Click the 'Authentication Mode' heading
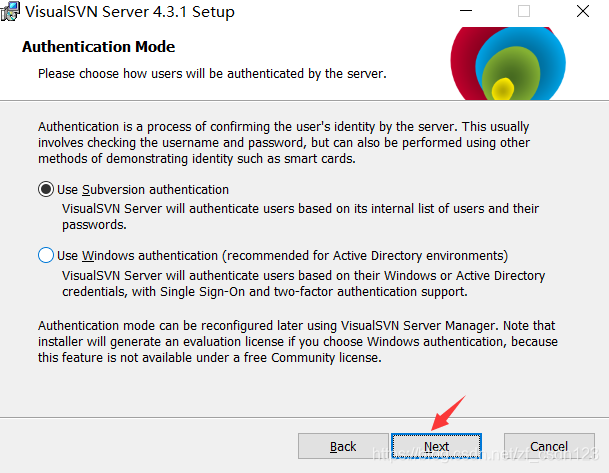Image resolution: width=609 pixels, height=473 pixels. (x=99, y=47)
